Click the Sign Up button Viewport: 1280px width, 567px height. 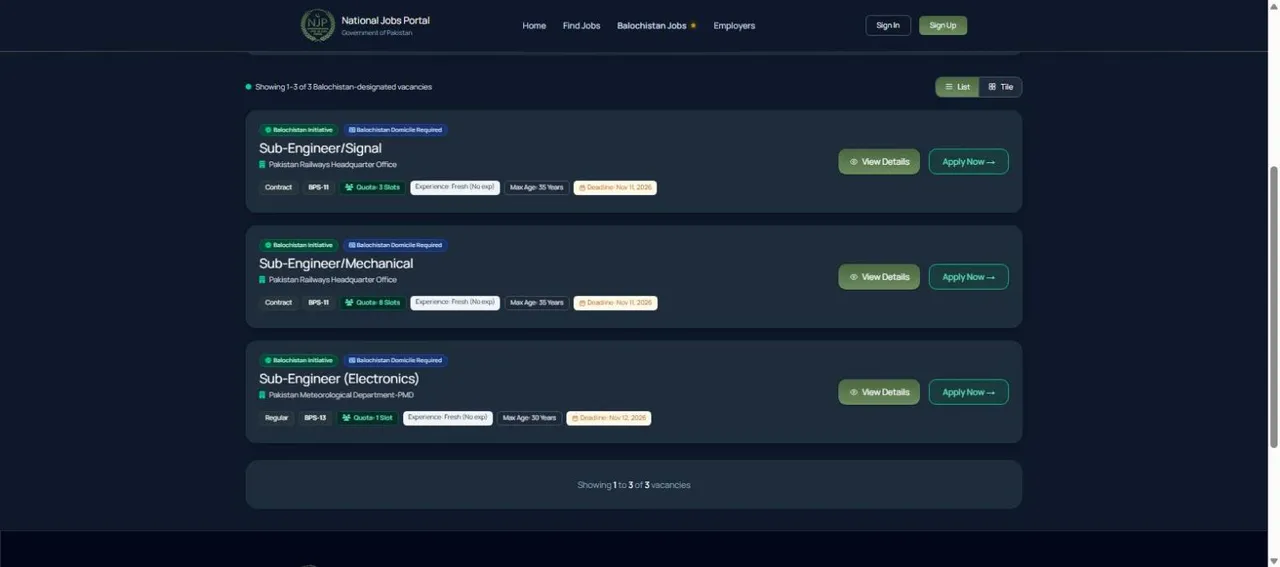943,26
